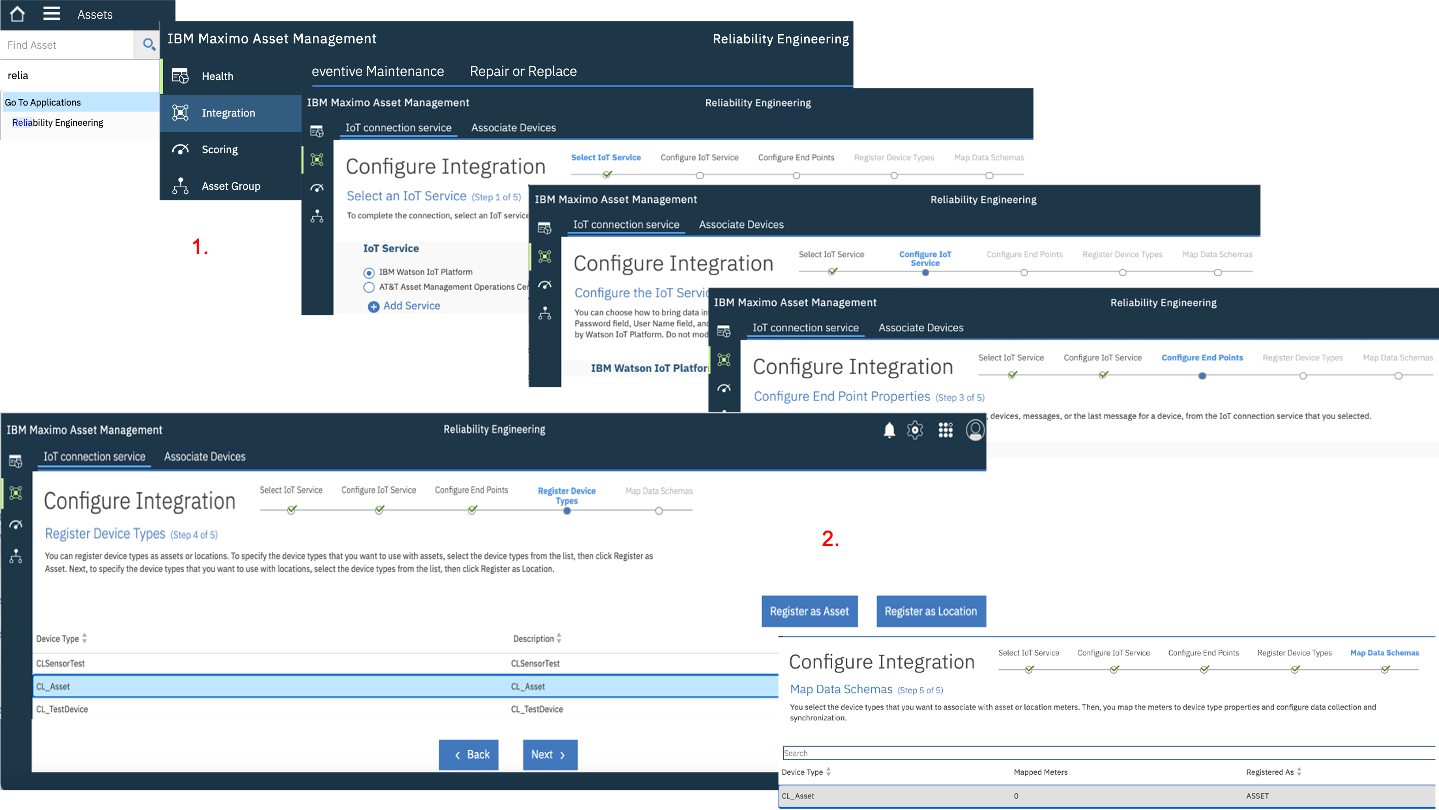
Task: Open the settings gear icon
Action: pyautogui.click(x=915, y=430)
